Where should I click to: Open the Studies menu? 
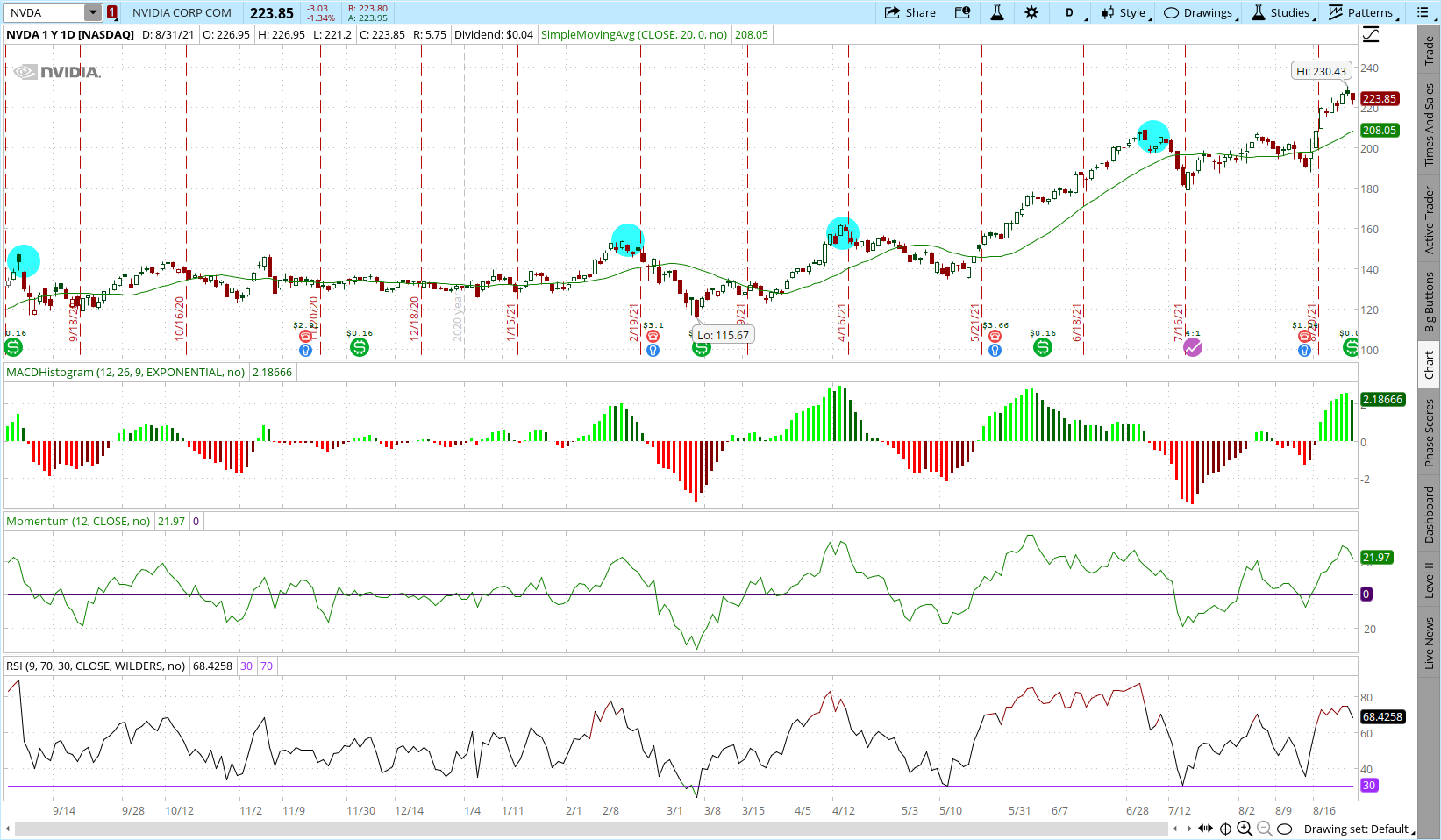[1280, 12]
